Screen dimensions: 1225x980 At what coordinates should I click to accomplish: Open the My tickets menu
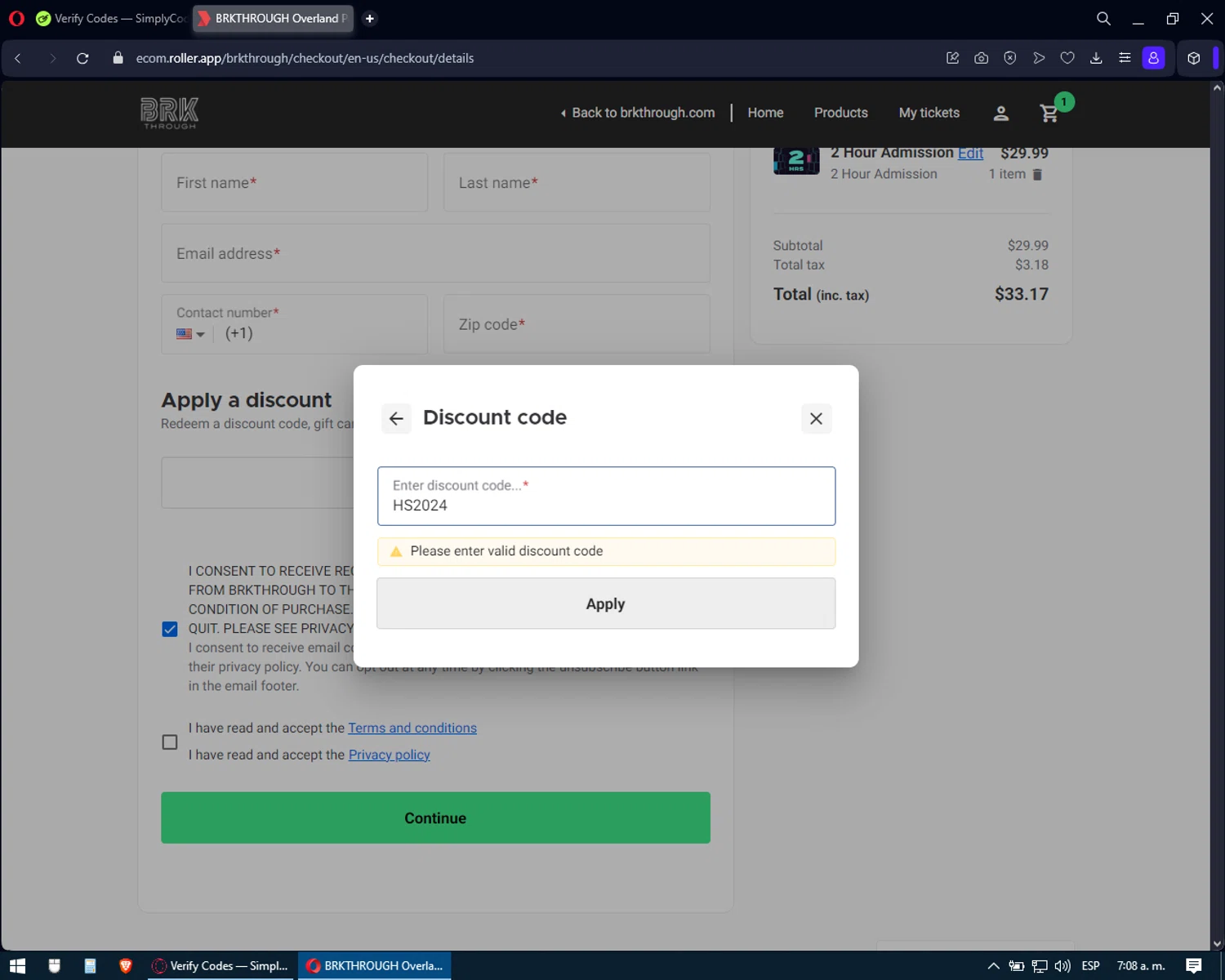point(929,113)
